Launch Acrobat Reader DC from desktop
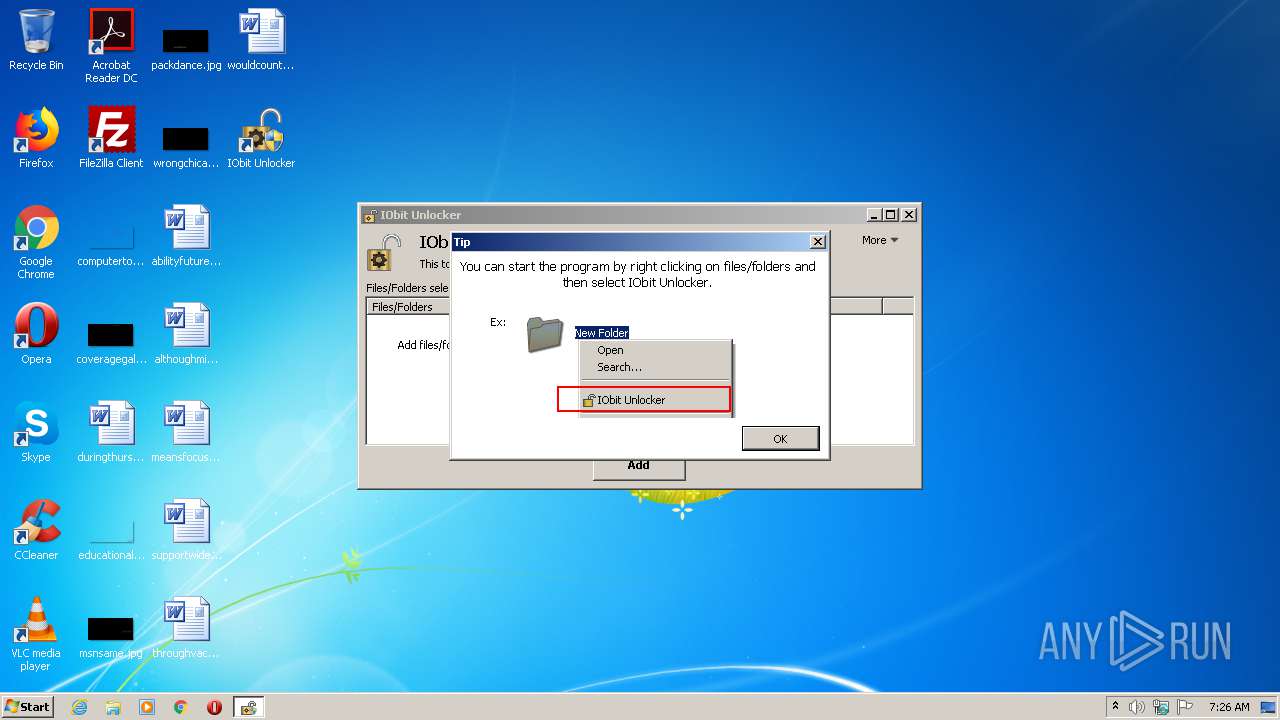 (x=111, y=46)
